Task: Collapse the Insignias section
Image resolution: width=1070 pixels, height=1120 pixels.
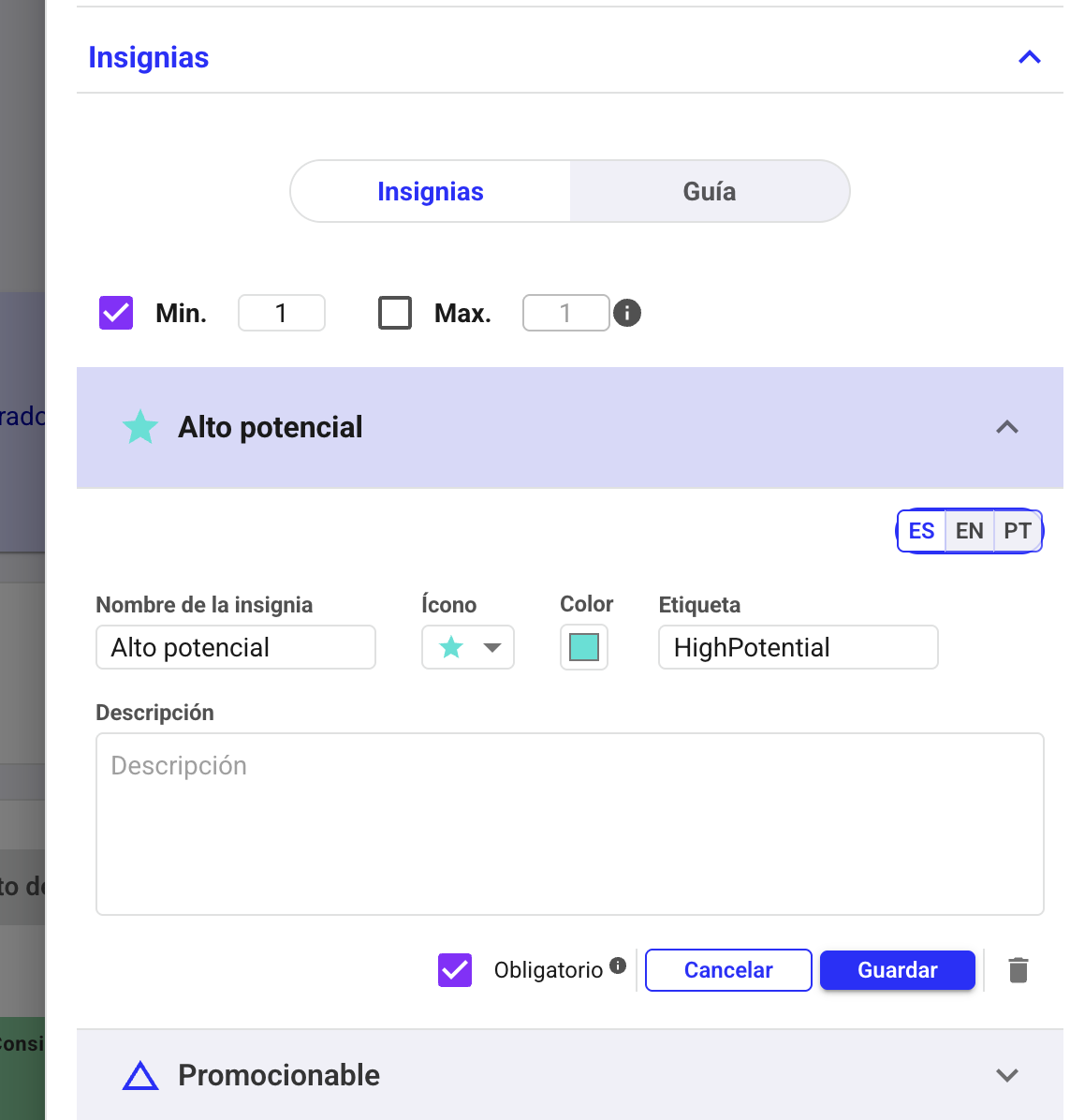Action: click(x=1029, y=58)
